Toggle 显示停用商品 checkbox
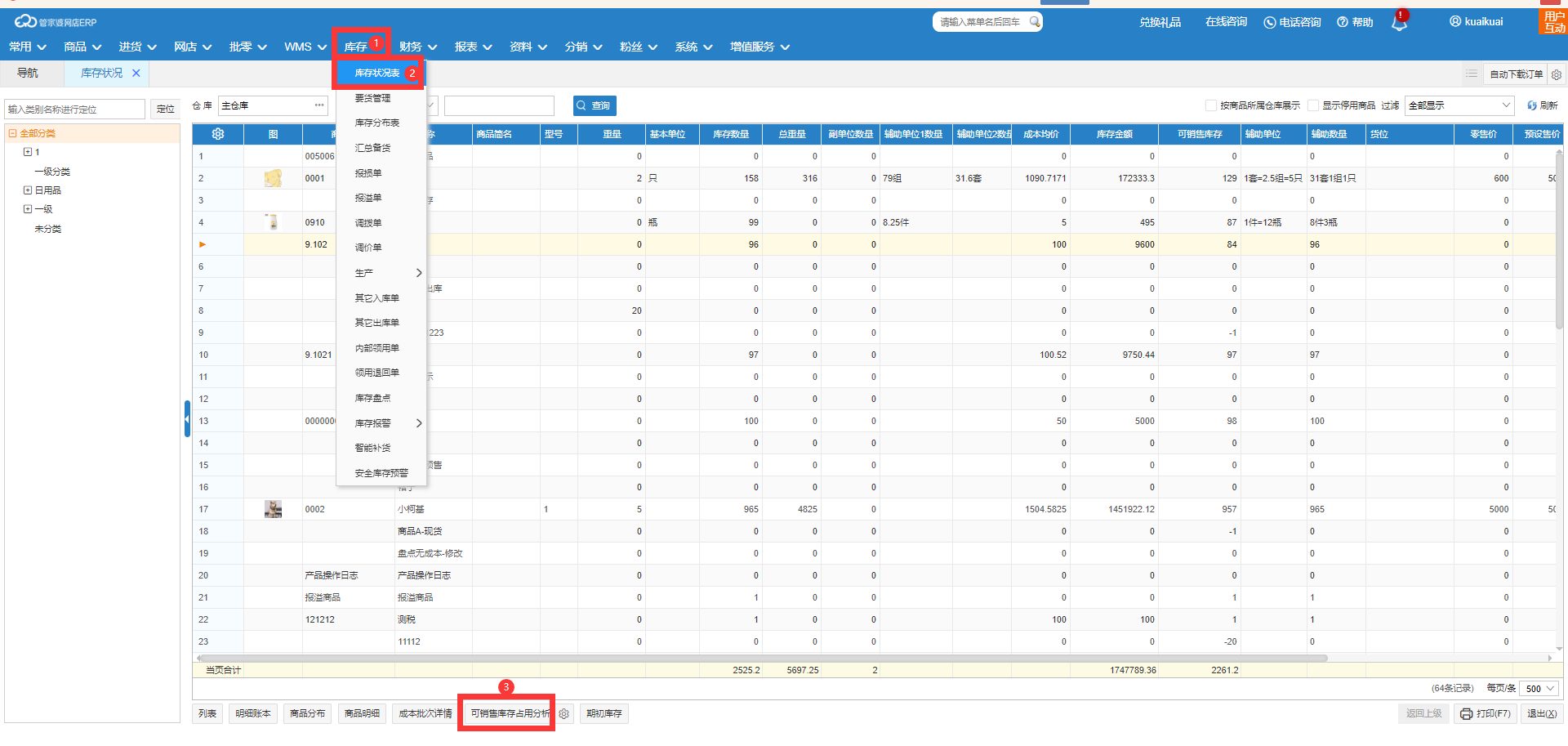 click(1313, 105)
